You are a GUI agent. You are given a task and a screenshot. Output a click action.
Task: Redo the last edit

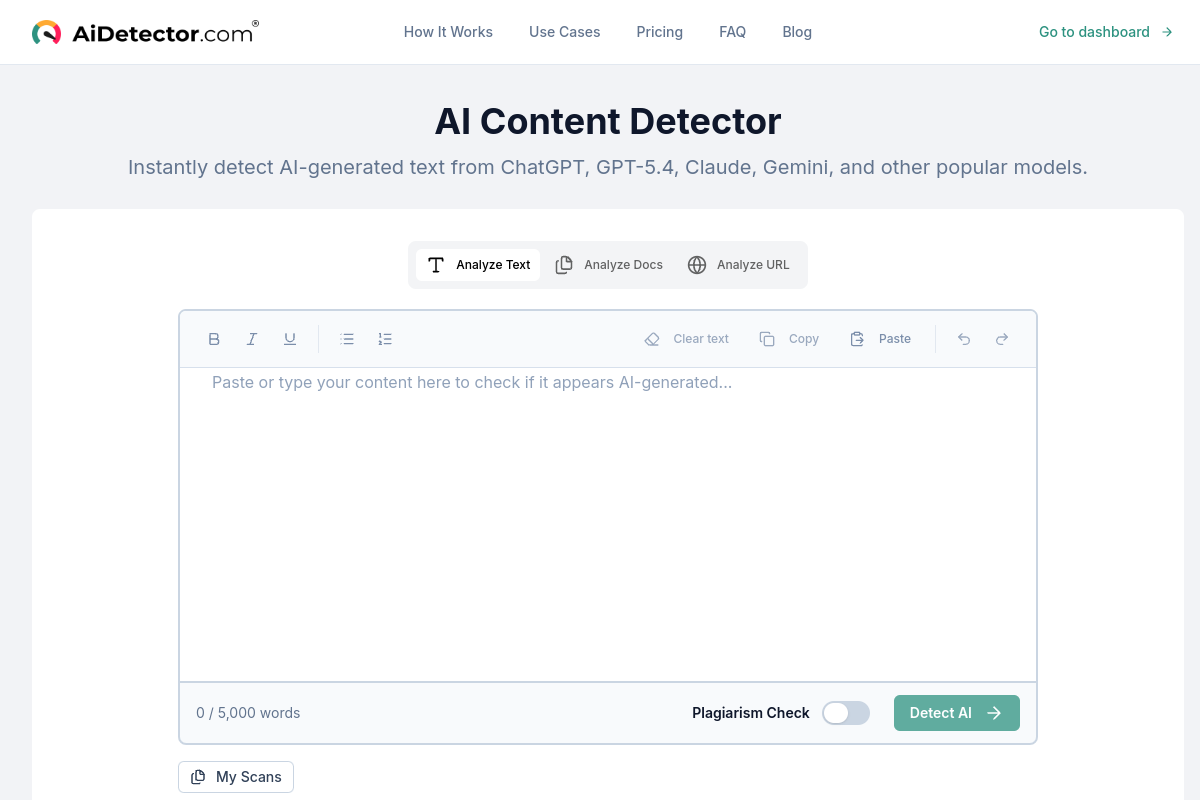(1002, 339)
